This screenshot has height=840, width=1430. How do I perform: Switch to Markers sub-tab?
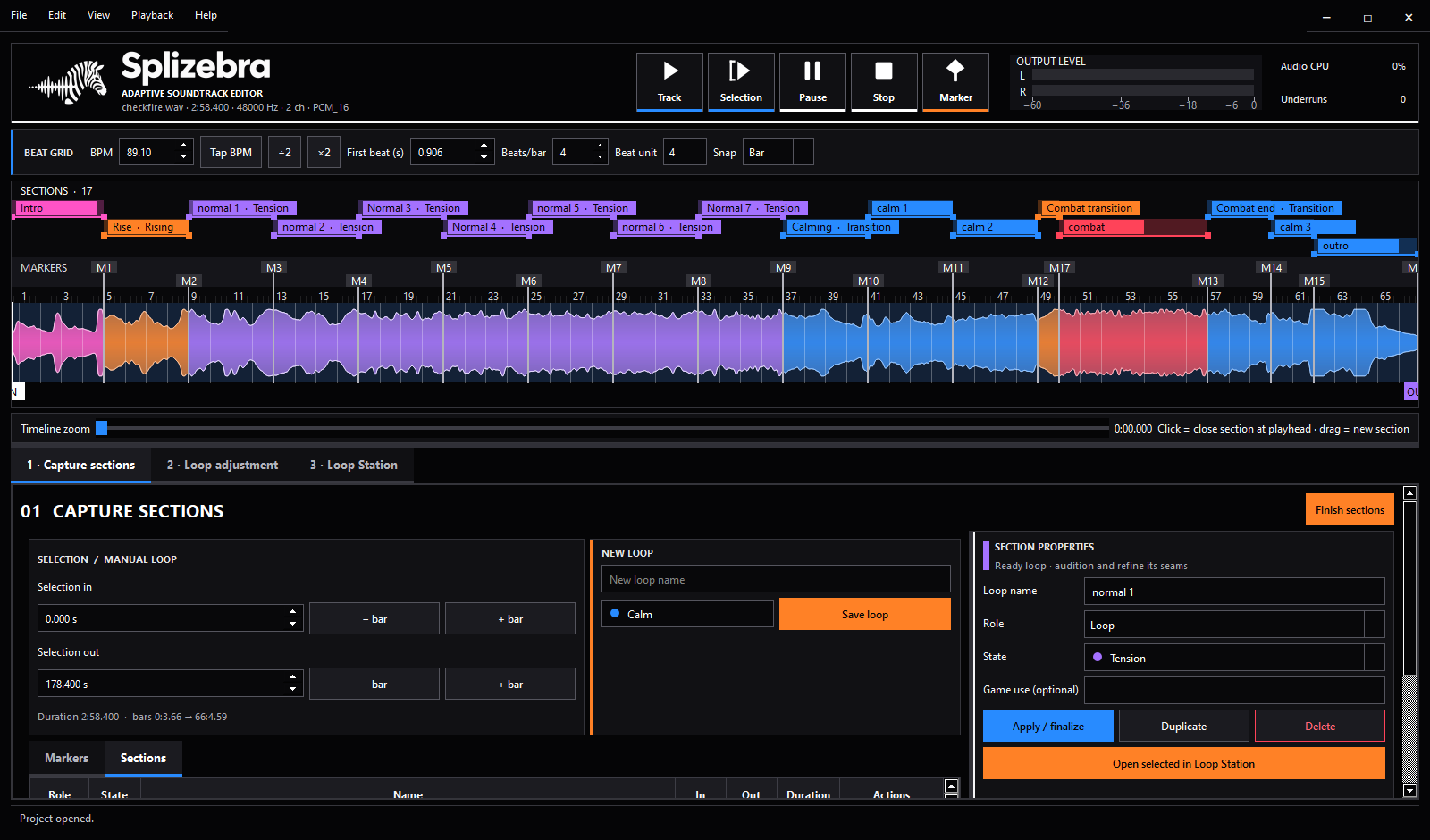tap(67, 758)
